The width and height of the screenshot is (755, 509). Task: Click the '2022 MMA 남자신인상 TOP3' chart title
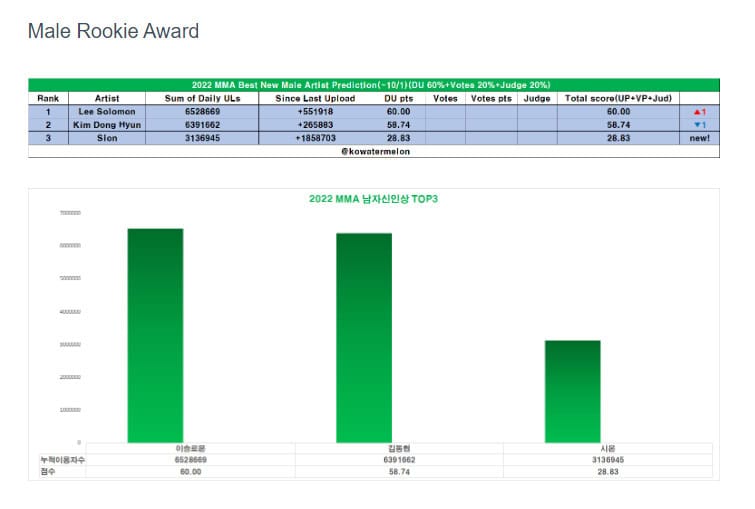(374, 199)
